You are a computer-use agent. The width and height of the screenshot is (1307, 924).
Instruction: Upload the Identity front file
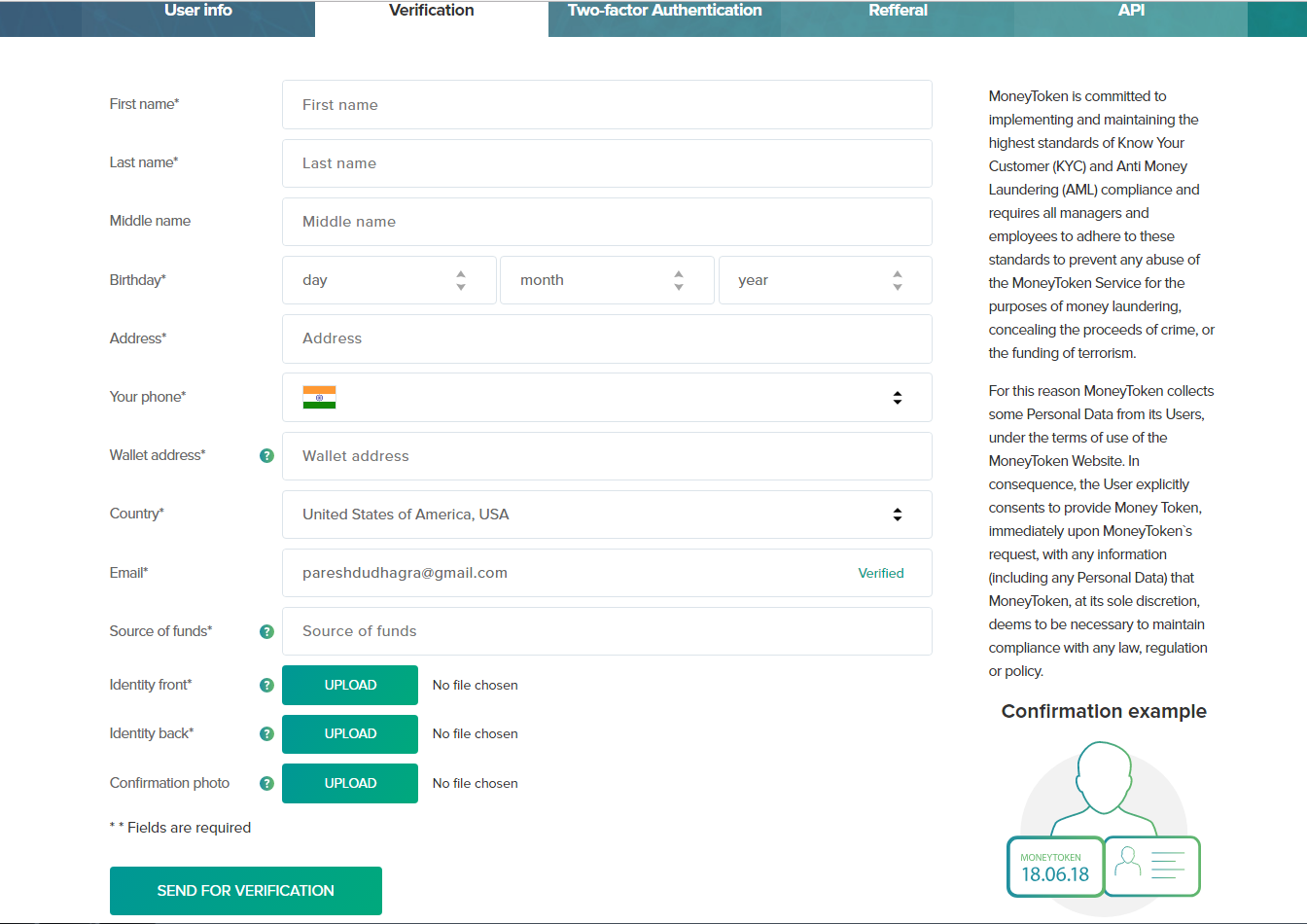coord(350,685)
